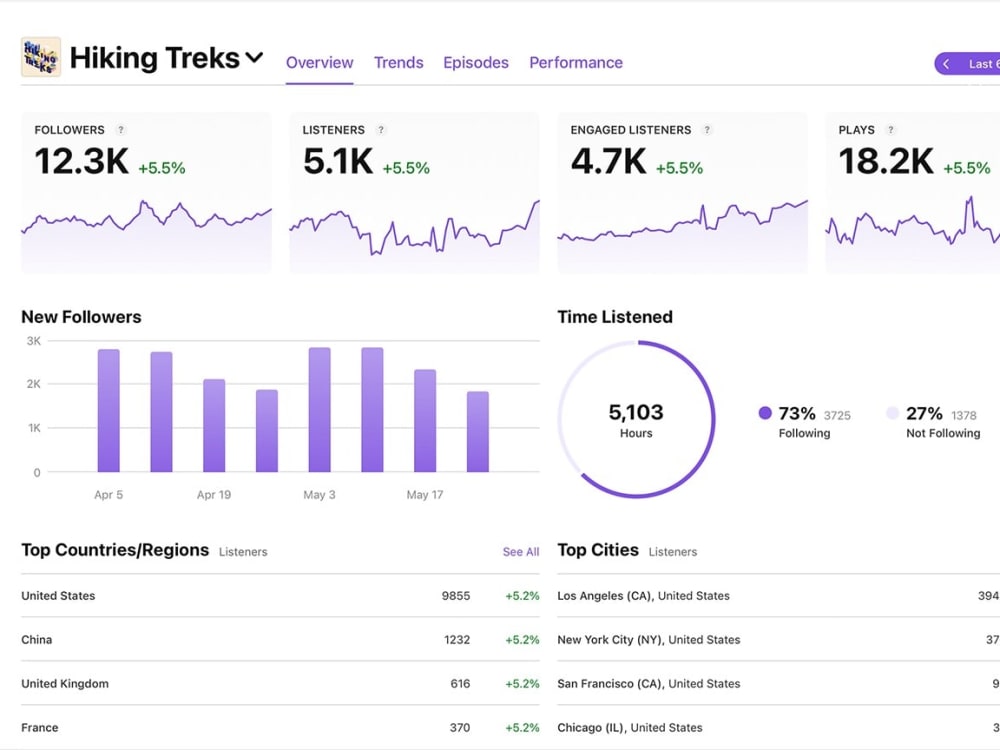The height and width of the screenshot is (750, 1000).
Task: Open the Followers help question mark
Action: 121,129
